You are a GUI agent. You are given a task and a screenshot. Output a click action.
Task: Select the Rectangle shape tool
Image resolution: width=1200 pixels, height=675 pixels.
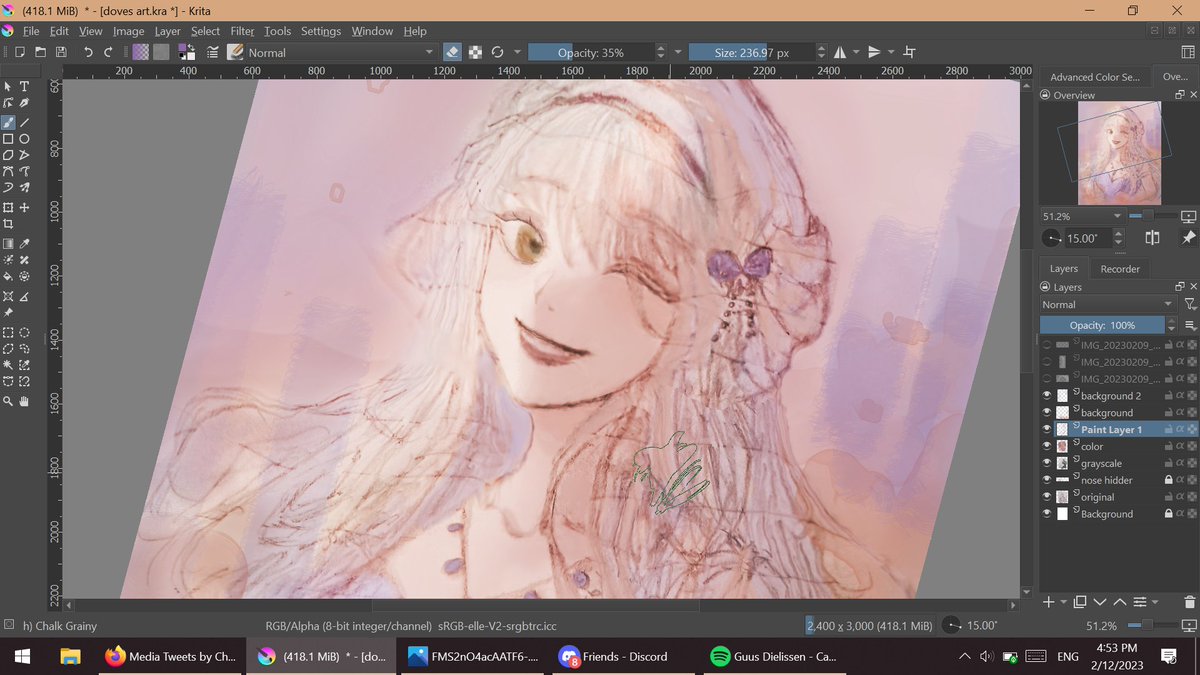8,139
